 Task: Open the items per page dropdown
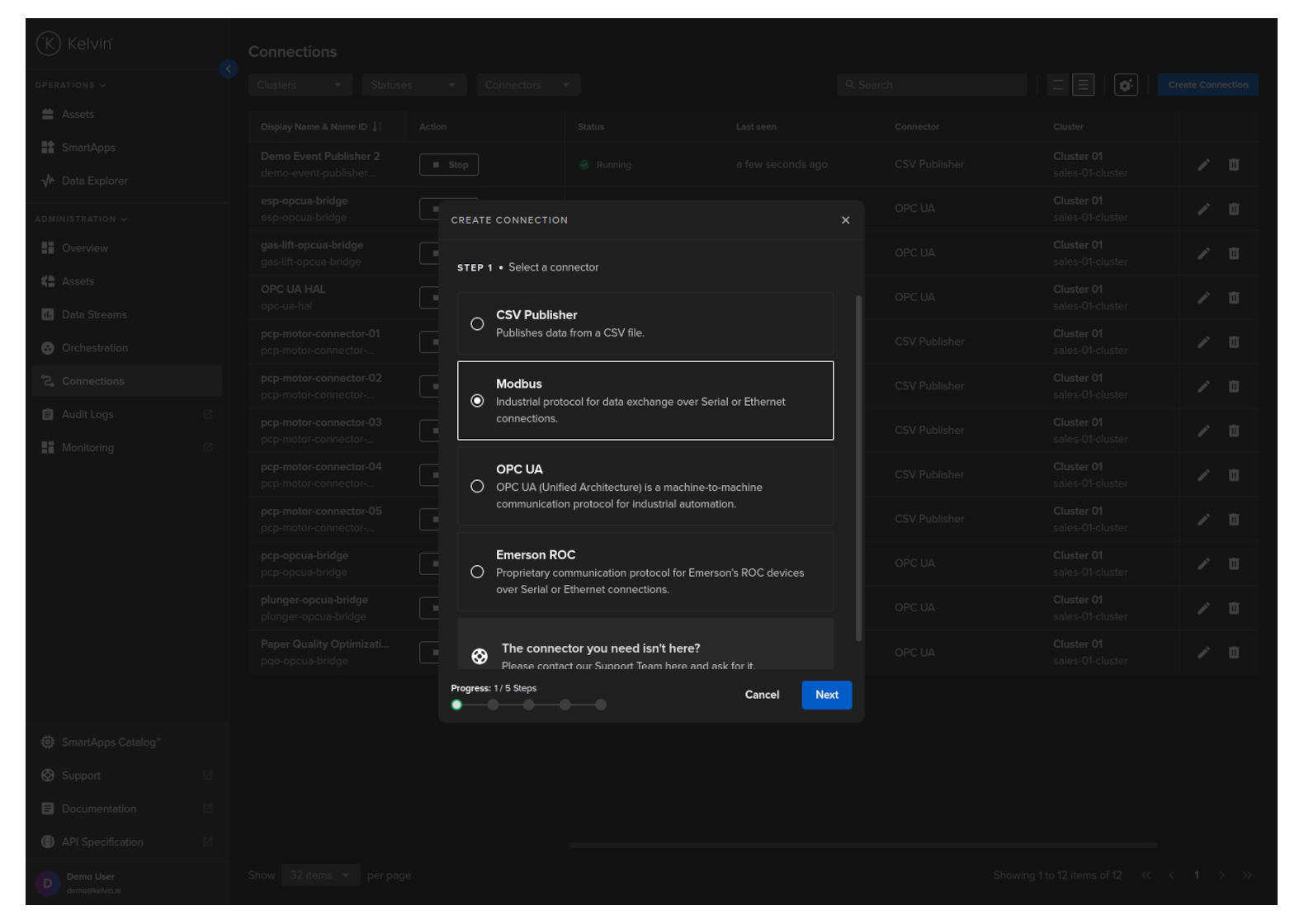[x=320, y=875]
